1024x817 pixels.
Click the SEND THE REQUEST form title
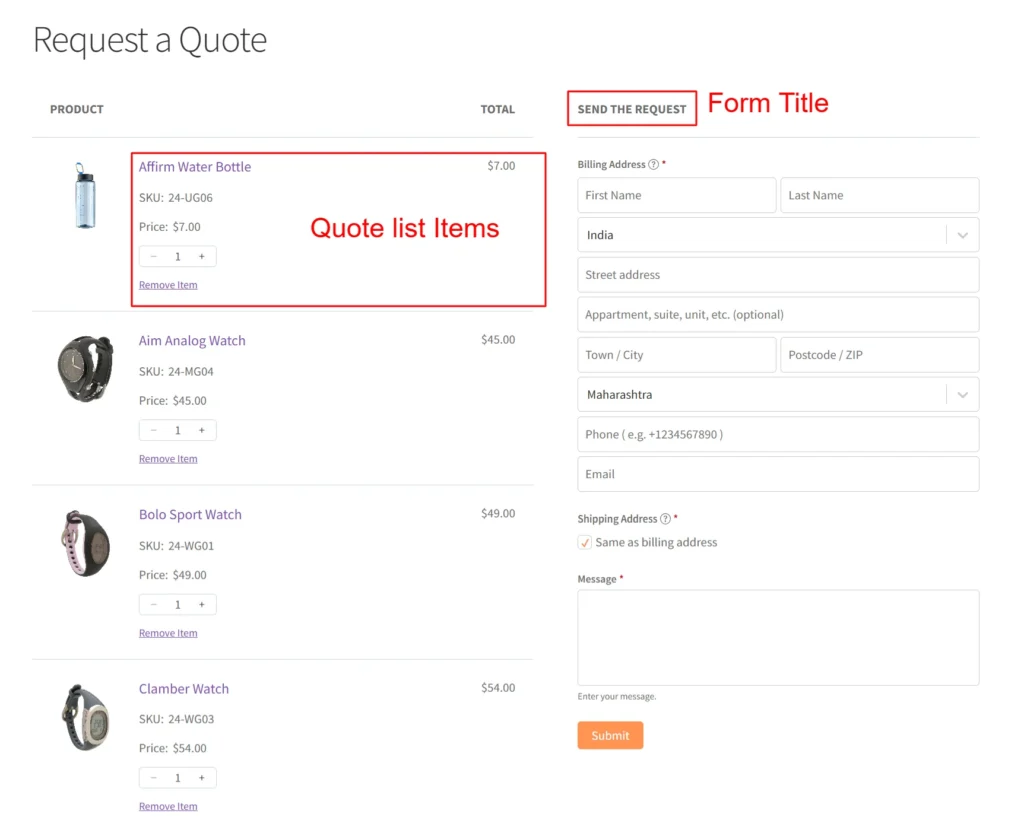pyautogui.click(x=631, y=108)
